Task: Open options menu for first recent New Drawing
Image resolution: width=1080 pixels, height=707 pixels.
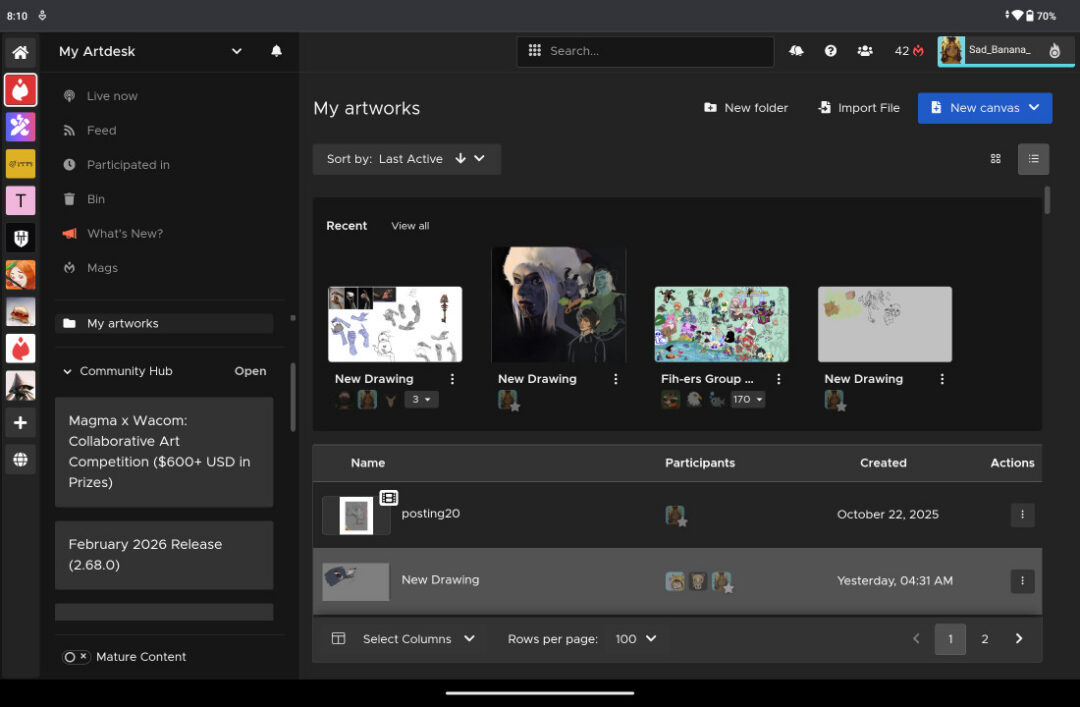Action: pyautogui.click(x=452, y=379)
